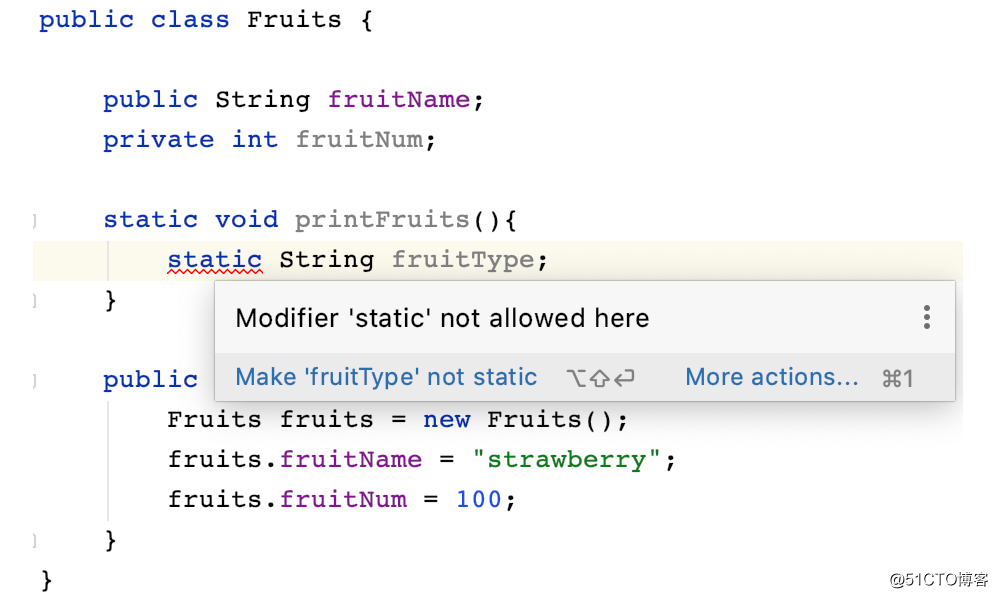Open the More actions... link
998x598 pixels.
pos(771,377)
